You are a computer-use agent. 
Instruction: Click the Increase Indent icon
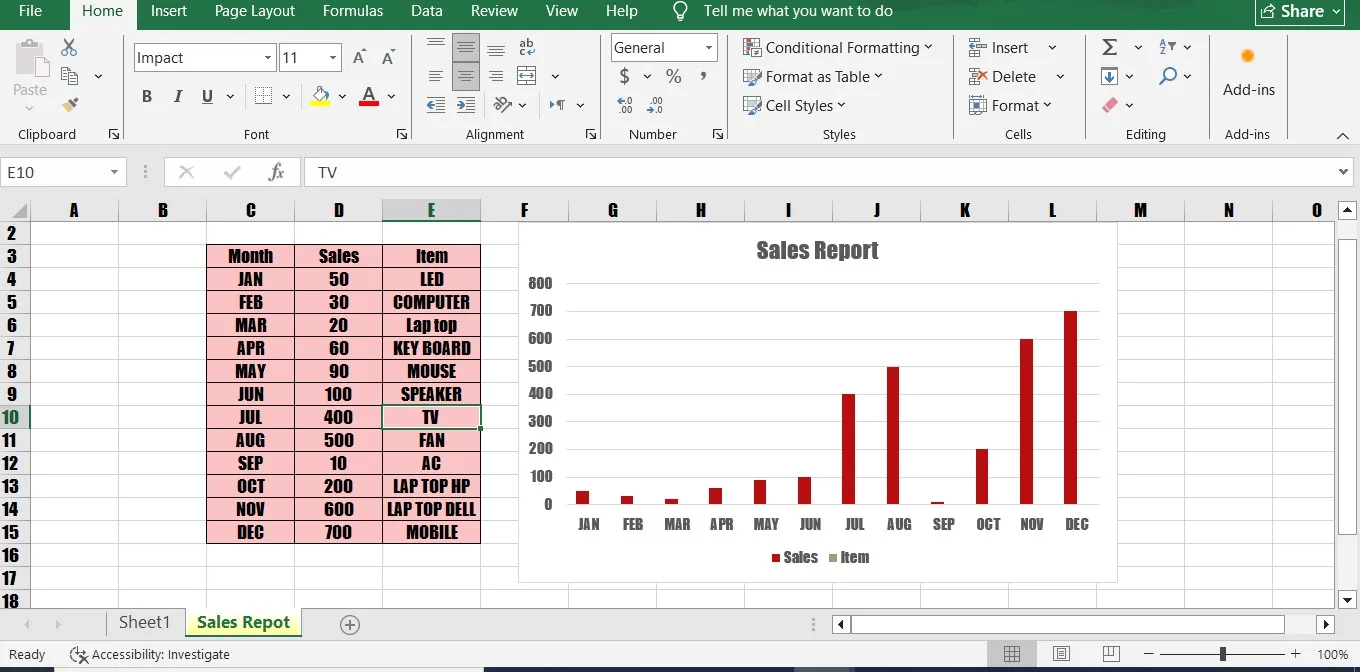465,104
